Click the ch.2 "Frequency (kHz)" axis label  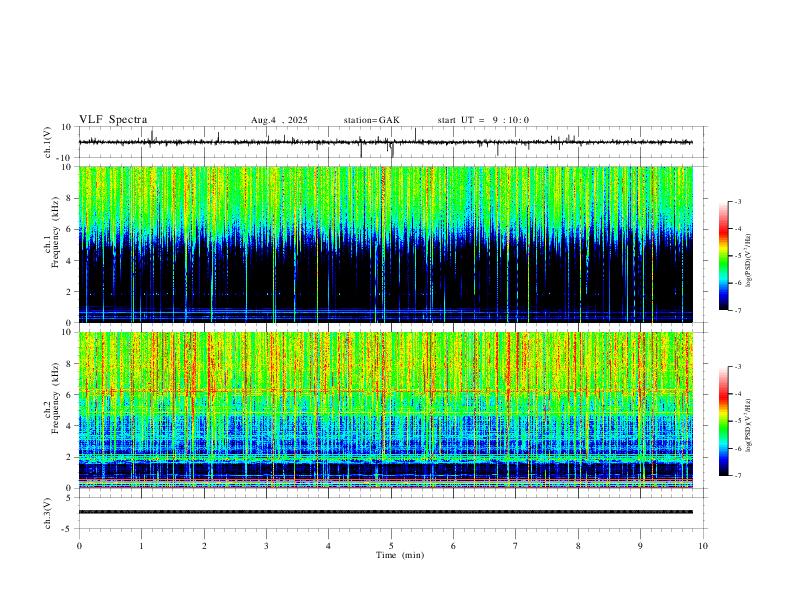[55, 398]
